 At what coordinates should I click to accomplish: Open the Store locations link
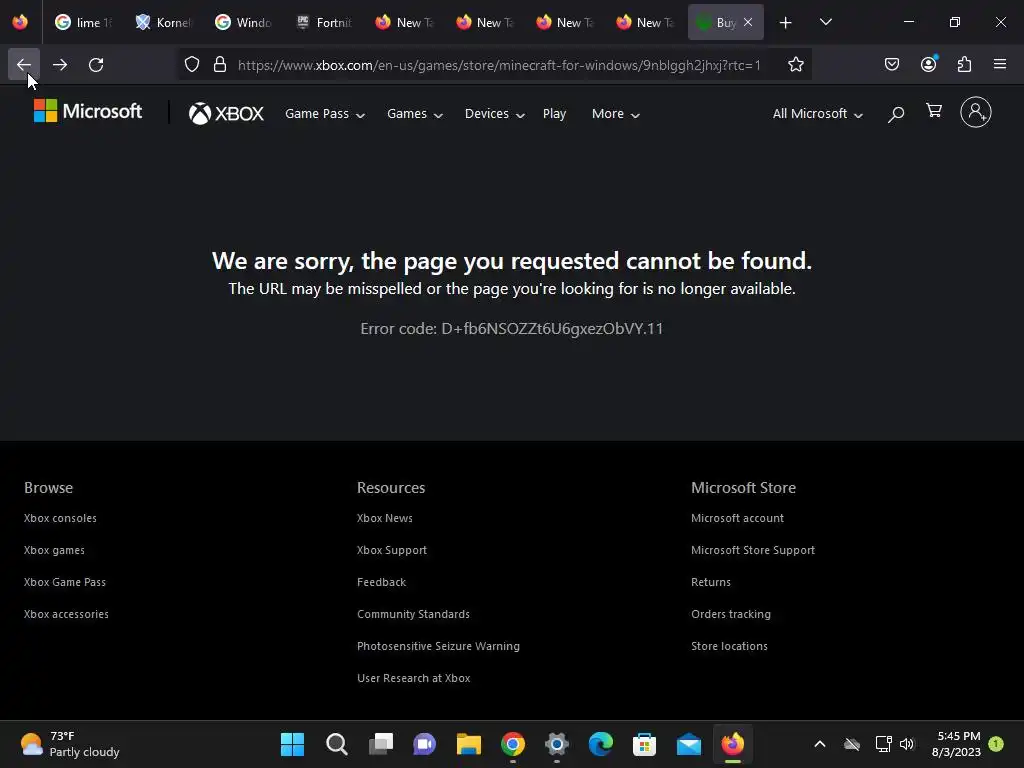[729, 646]
